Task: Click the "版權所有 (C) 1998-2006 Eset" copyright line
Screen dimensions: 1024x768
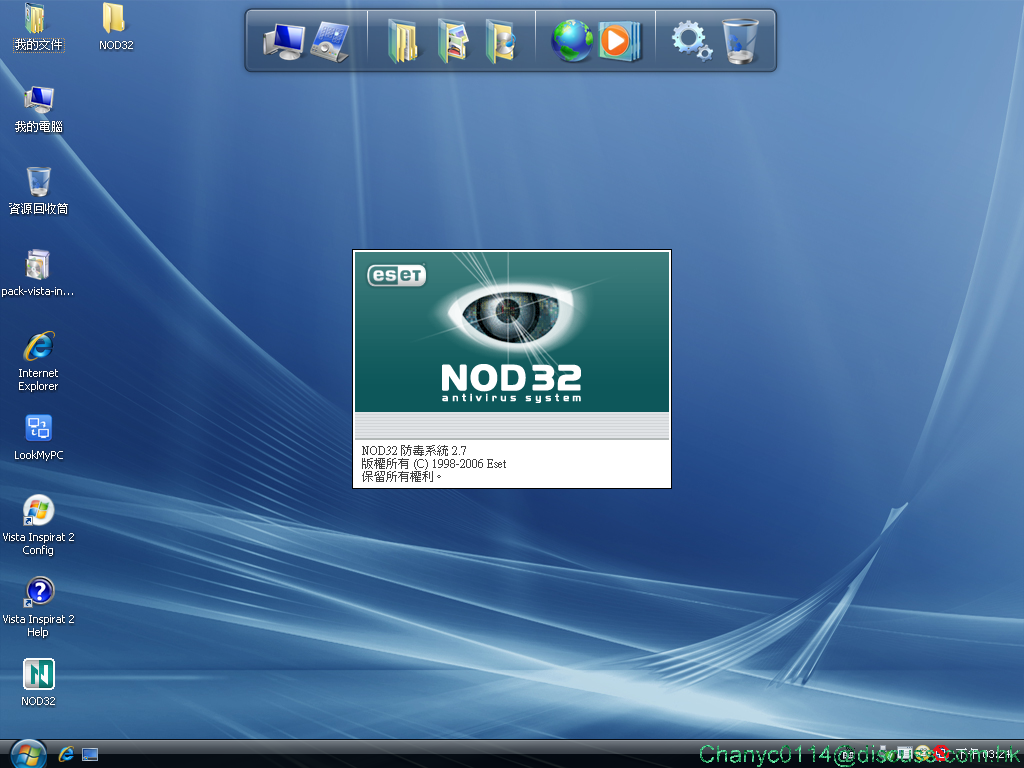Action: tap(434, 464)
